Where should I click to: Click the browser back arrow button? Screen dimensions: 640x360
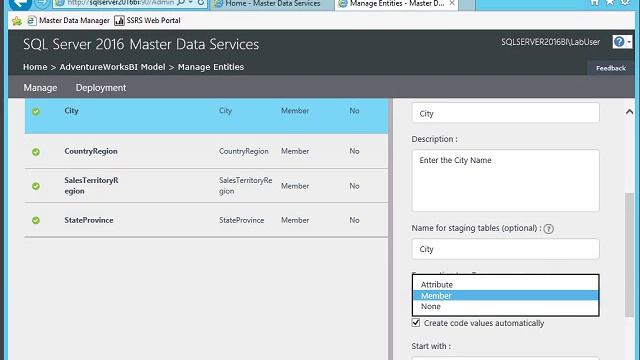pos(20,3)
